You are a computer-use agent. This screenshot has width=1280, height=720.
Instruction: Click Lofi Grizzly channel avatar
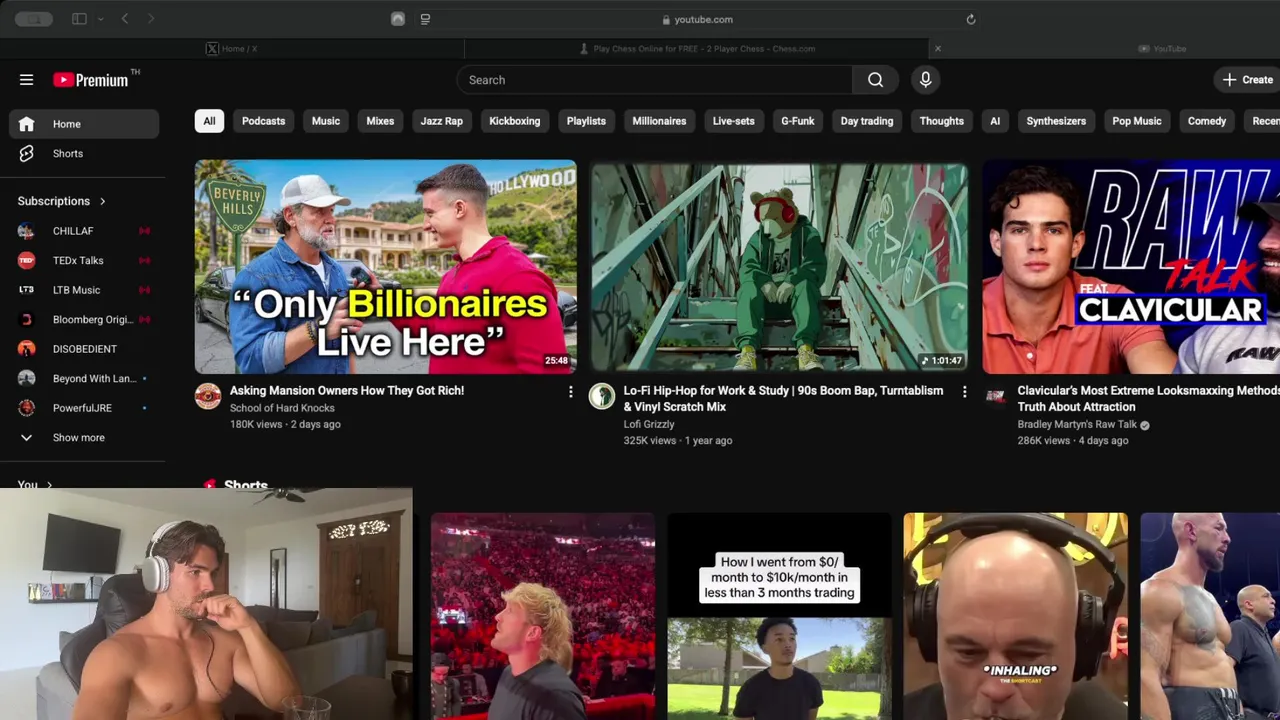point(602,396)
